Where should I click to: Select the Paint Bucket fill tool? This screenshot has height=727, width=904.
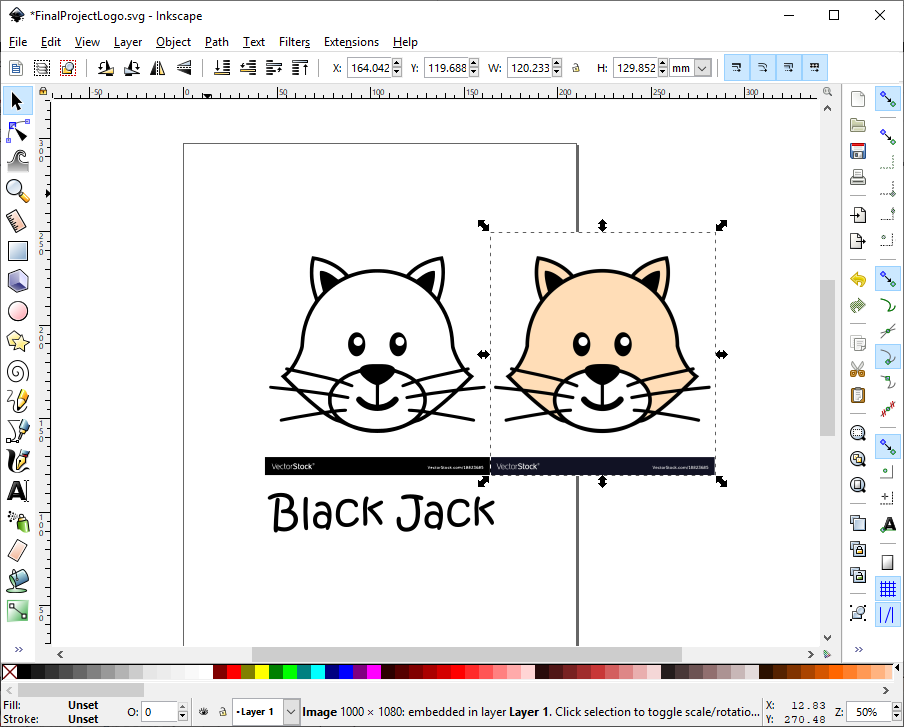coord(17,581)
